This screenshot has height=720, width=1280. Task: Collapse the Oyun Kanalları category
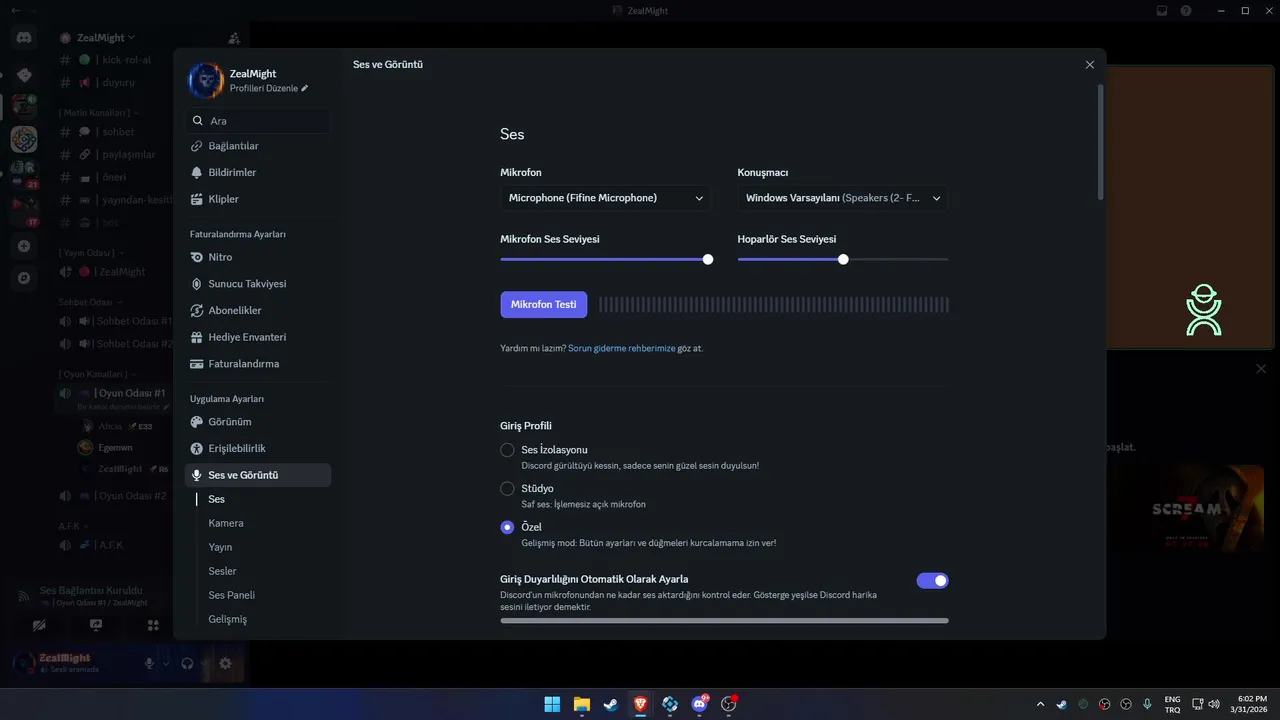coord(98,374)
